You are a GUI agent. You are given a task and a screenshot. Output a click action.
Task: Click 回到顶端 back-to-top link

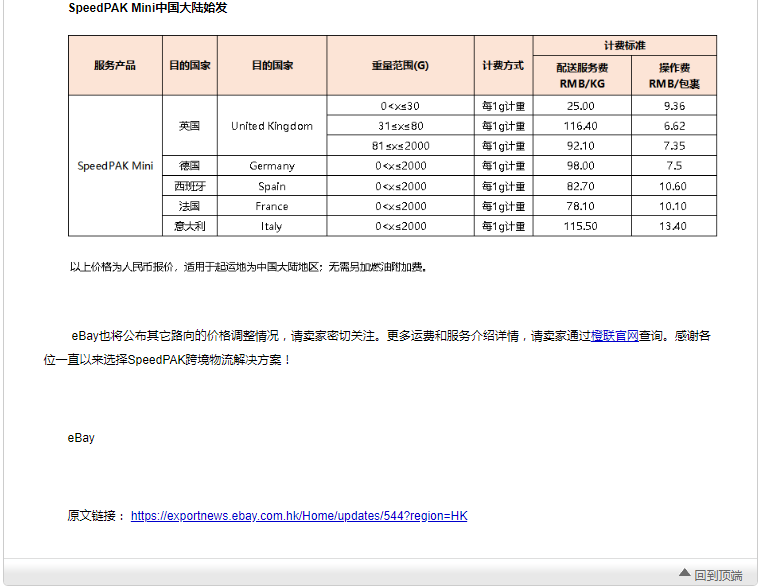(x=718, y=575)
